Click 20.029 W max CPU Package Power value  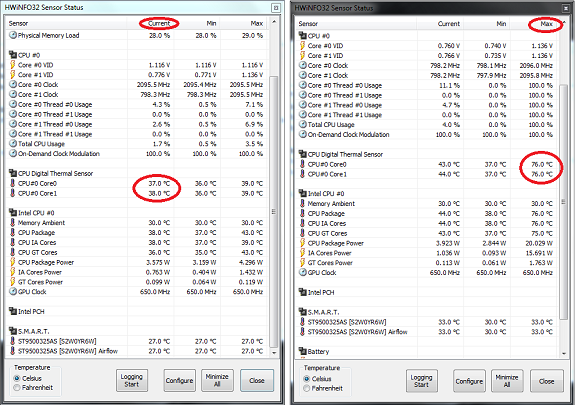(539, 243)
